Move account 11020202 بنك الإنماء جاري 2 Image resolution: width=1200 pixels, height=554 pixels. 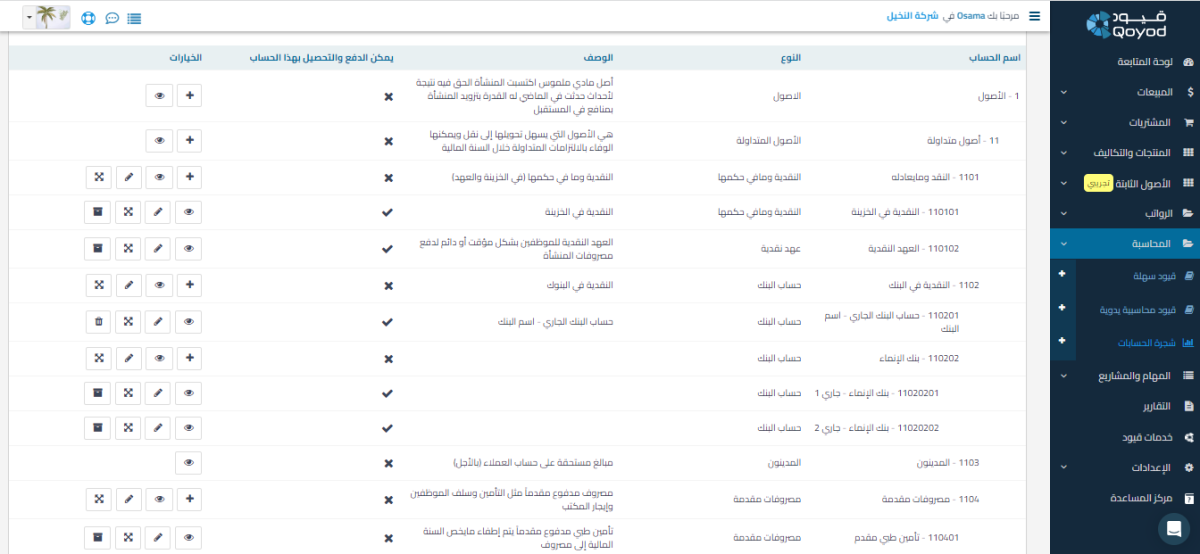128,428
